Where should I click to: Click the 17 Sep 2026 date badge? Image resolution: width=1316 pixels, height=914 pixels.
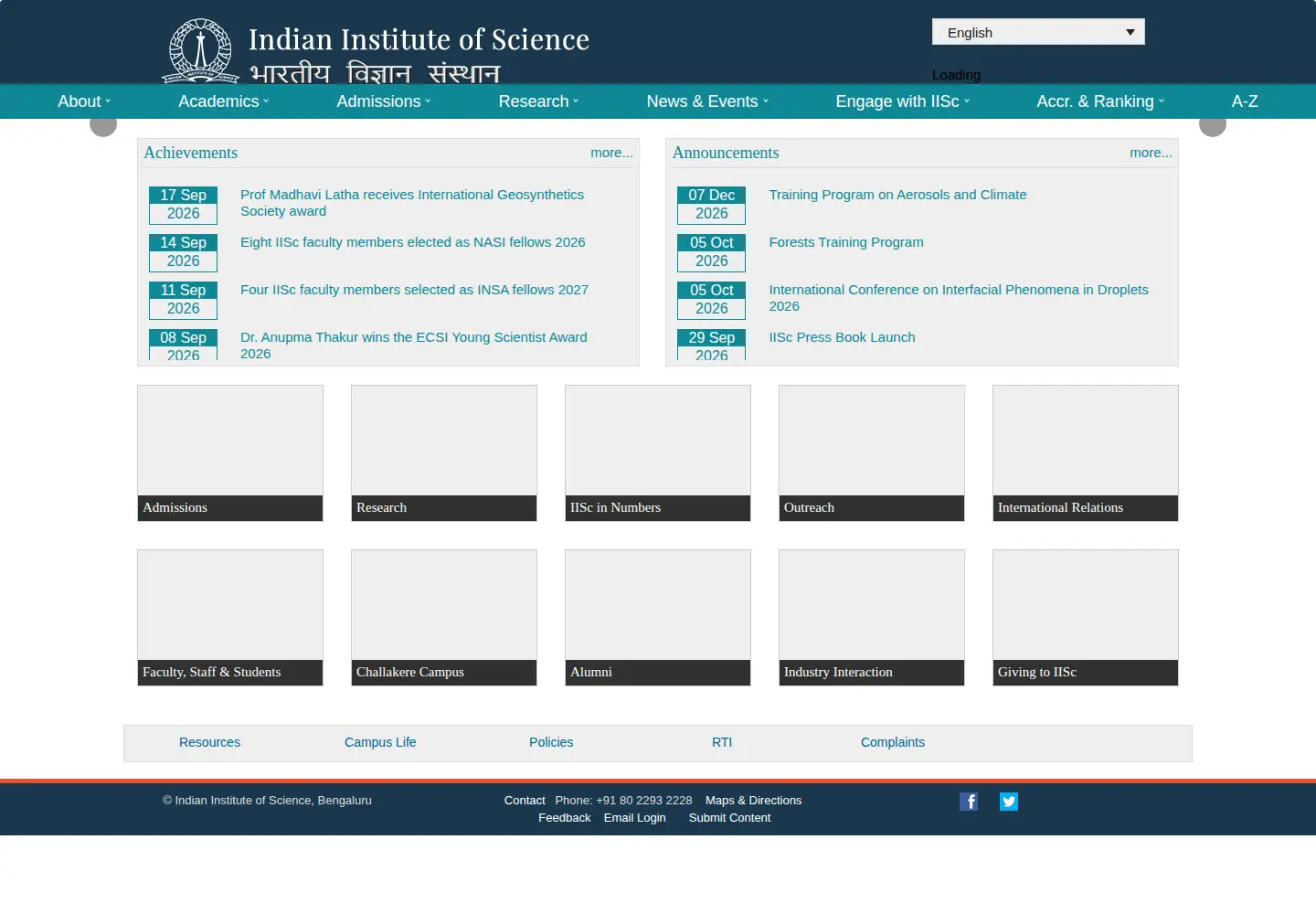pyautogui.click(x=183, y=205)
